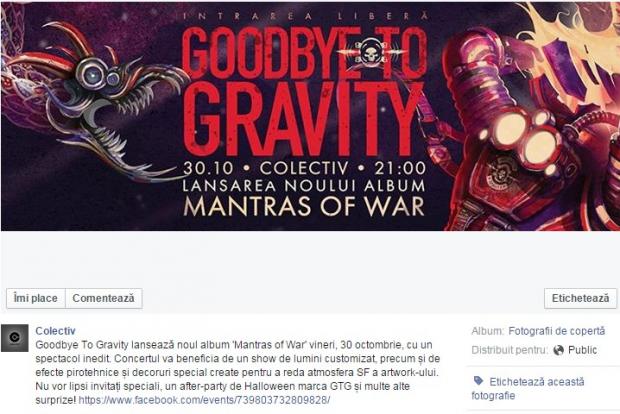The image size is (620, 414).
Task: Open the Colectiv page name link
Action: (55, 331)
